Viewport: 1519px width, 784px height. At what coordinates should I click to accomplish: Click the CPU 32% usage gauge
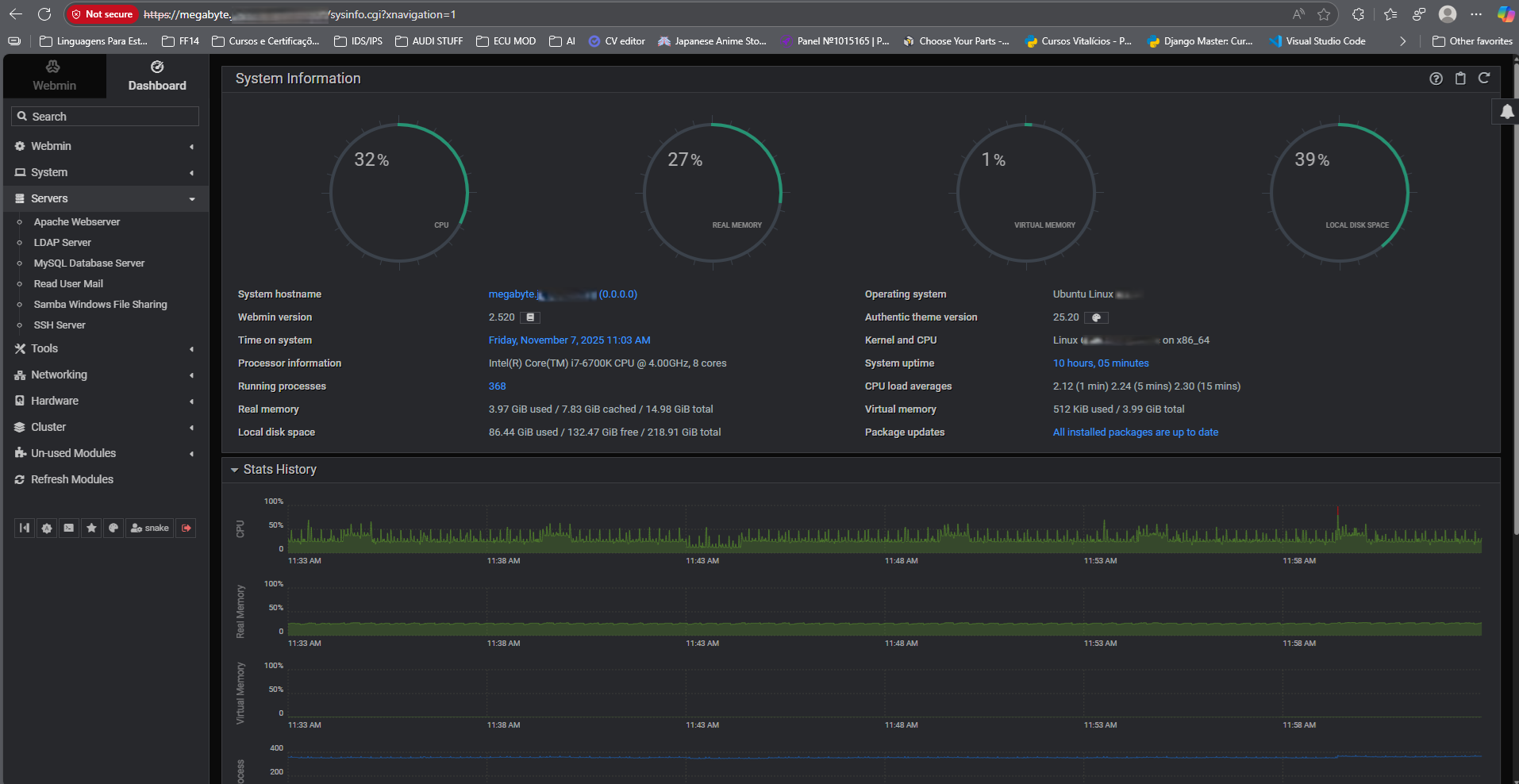click(398, 192)
